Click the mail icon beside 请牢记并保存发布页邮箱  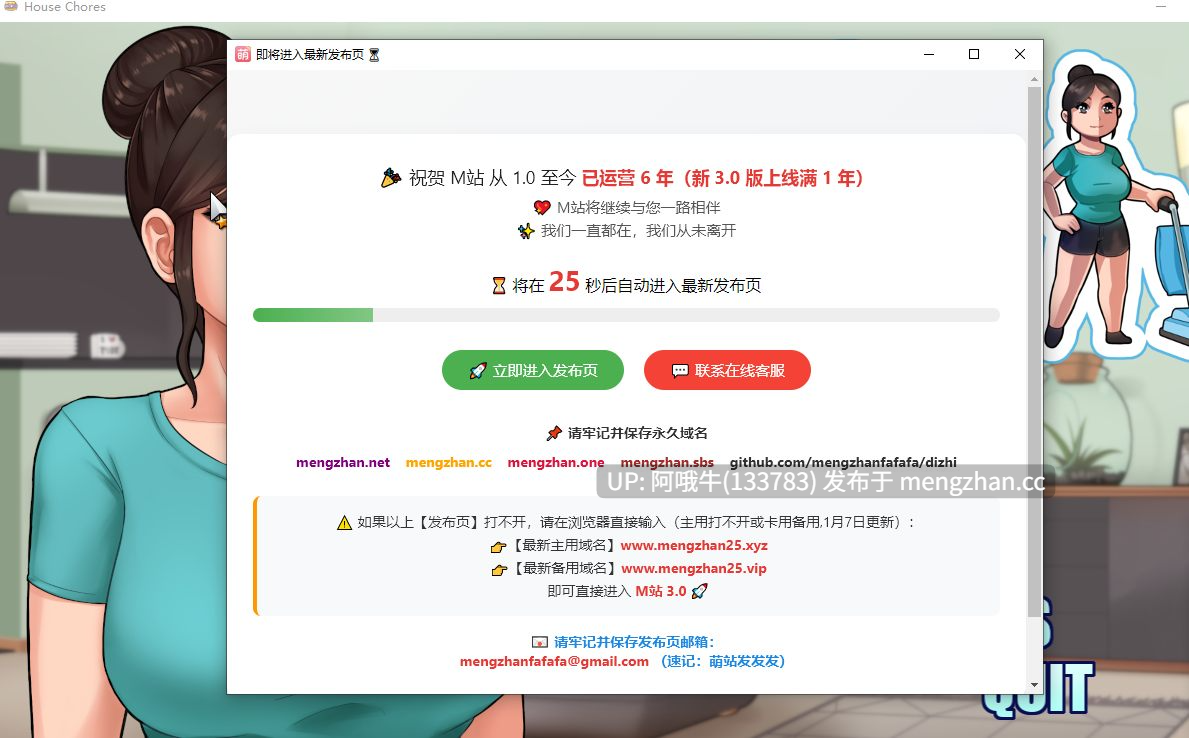(x=539, y=642)
